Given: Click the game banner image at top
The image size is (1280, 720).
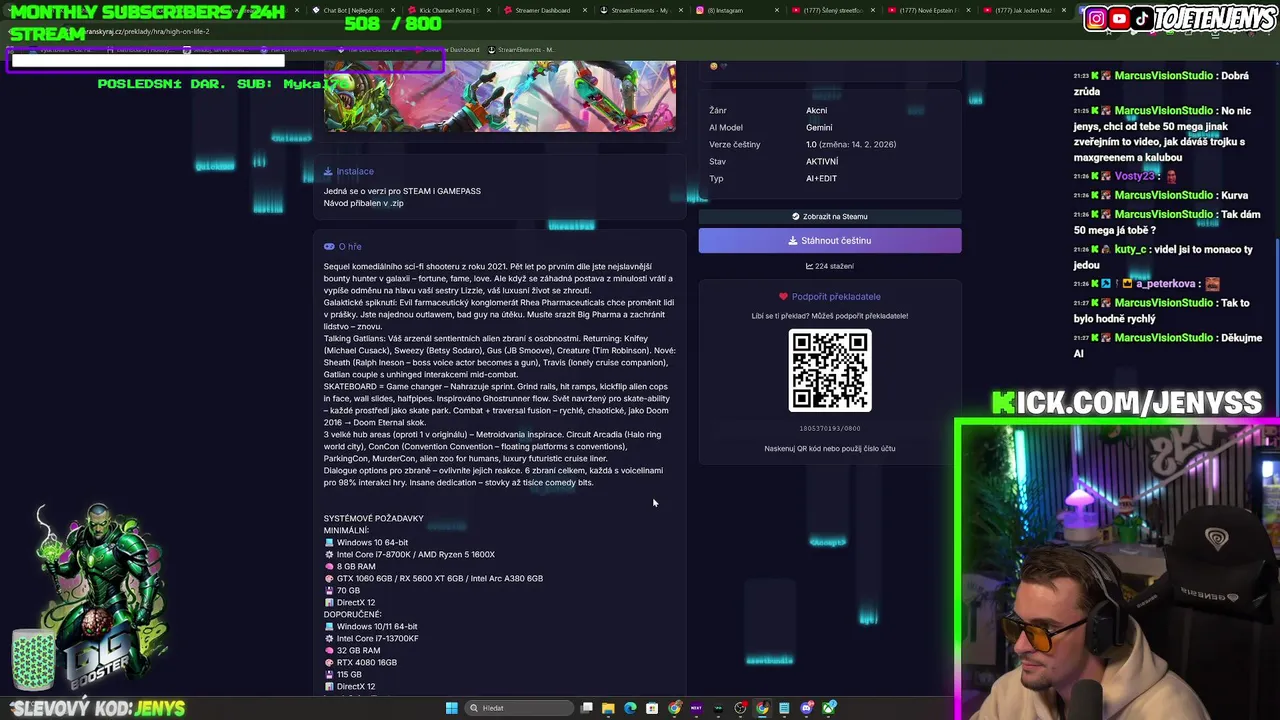Looking at the screenshot, I should tap(500, 96).
